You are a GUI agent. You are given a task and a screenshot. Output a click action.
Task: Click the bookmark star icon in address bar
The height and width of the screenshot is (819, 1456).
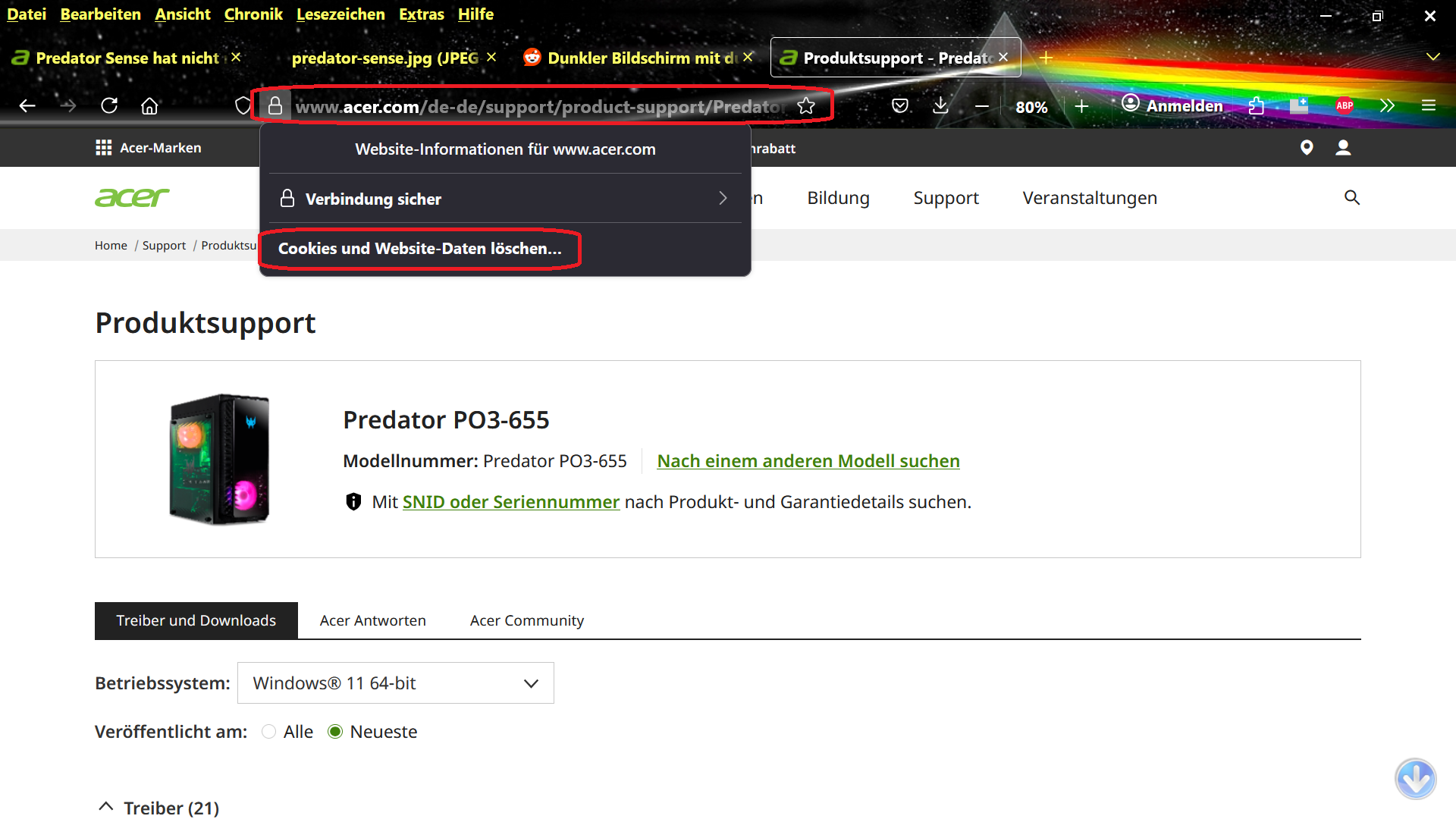pyautogui.click(x=806, y=106)
